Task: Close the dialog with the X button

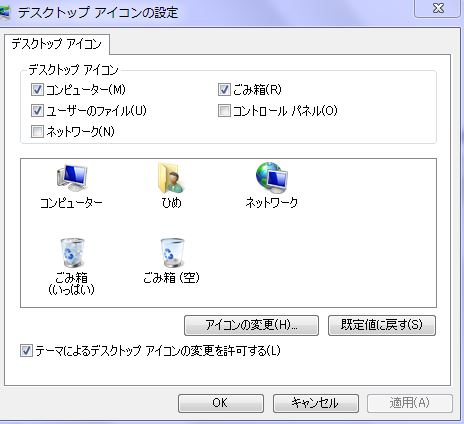Action: point(438,8)
